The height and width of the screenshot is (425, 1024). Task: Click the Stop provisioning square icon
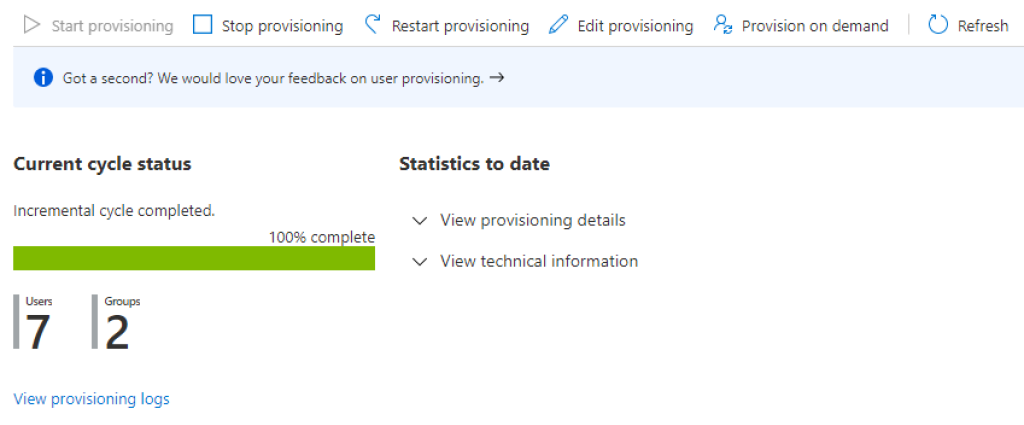pos(203,26)
